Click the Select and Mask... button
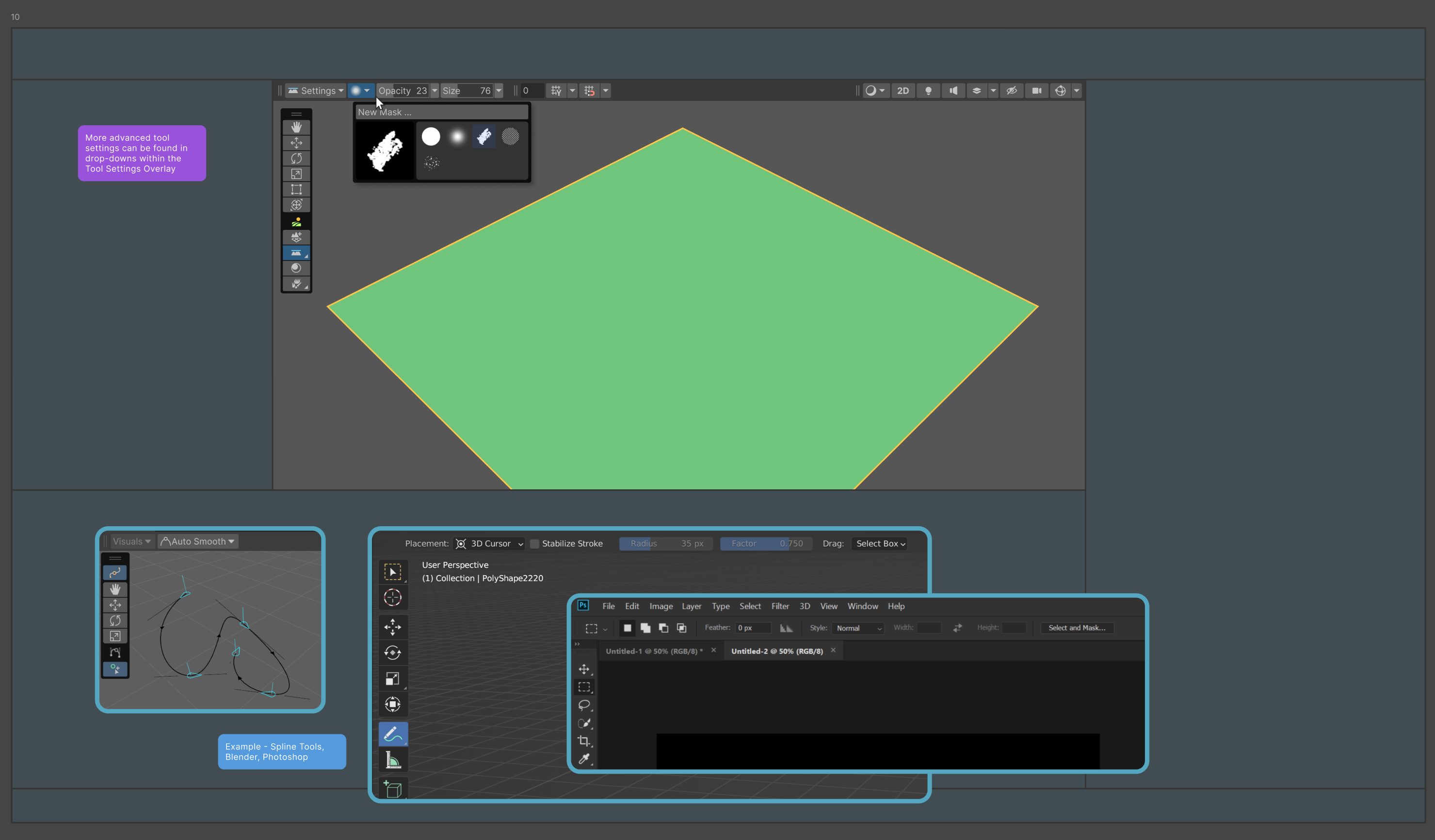 click(1077, 628)
